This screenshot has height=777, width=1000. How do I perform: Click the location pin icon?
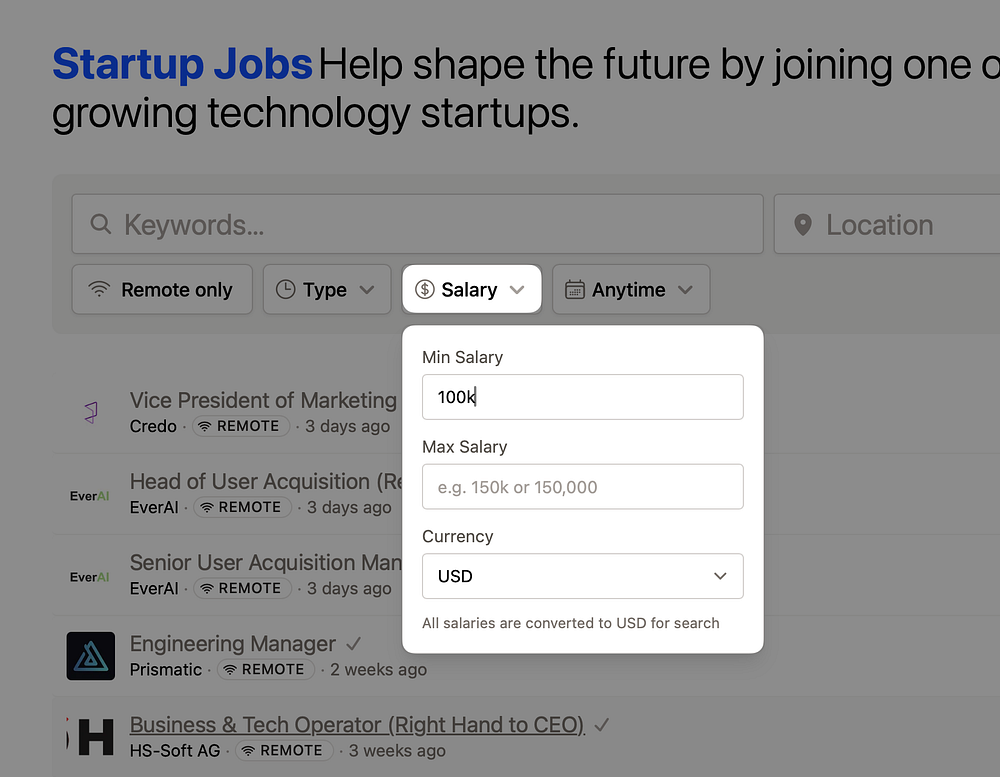pyautogui.click(x=802, y=225)
